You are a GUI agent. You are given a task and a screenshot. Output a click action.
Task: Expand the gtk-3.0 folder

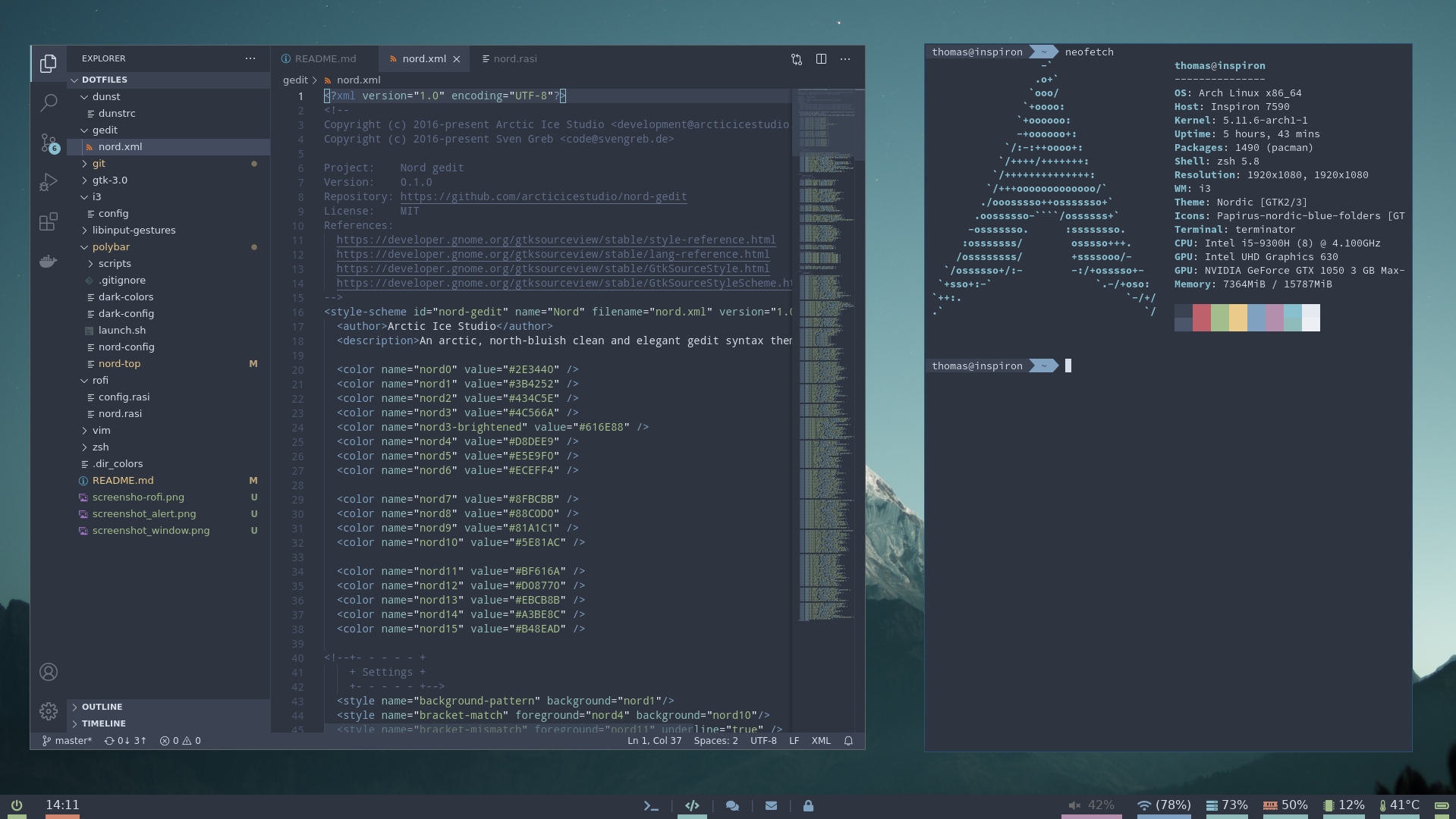pyautogui.click(x=168, y=180)
